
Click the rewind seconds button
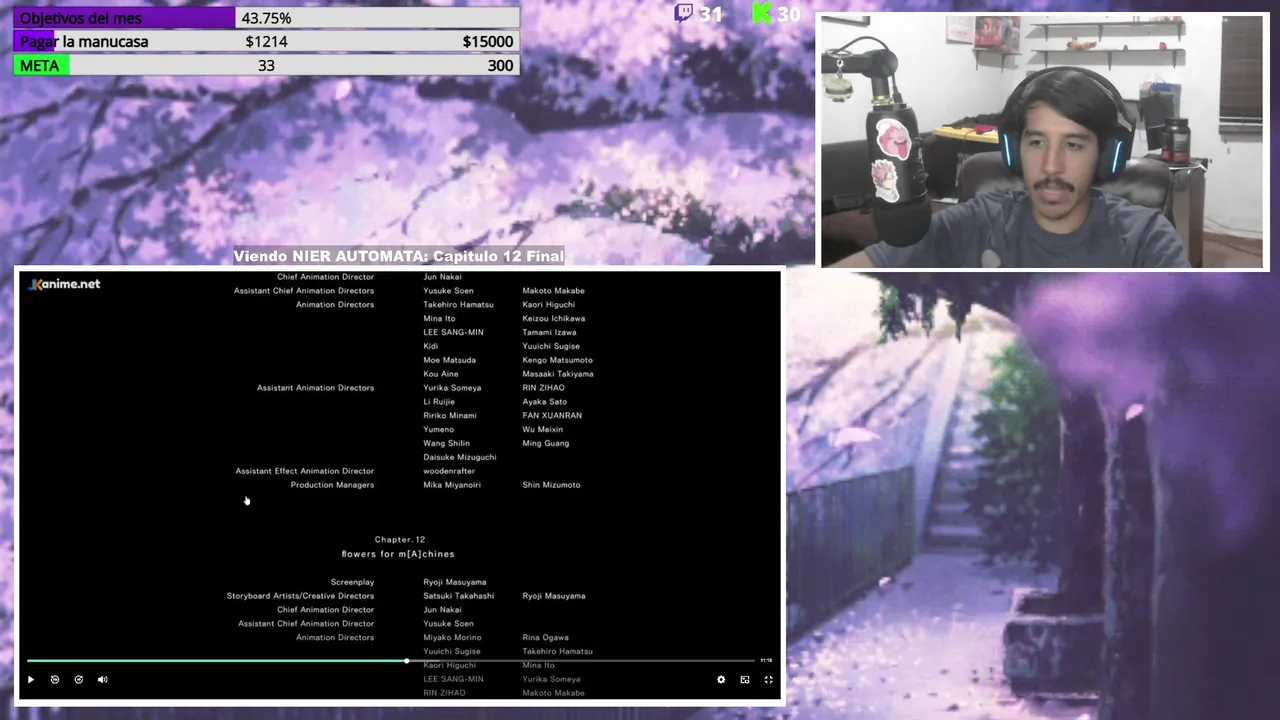(55, 679)
